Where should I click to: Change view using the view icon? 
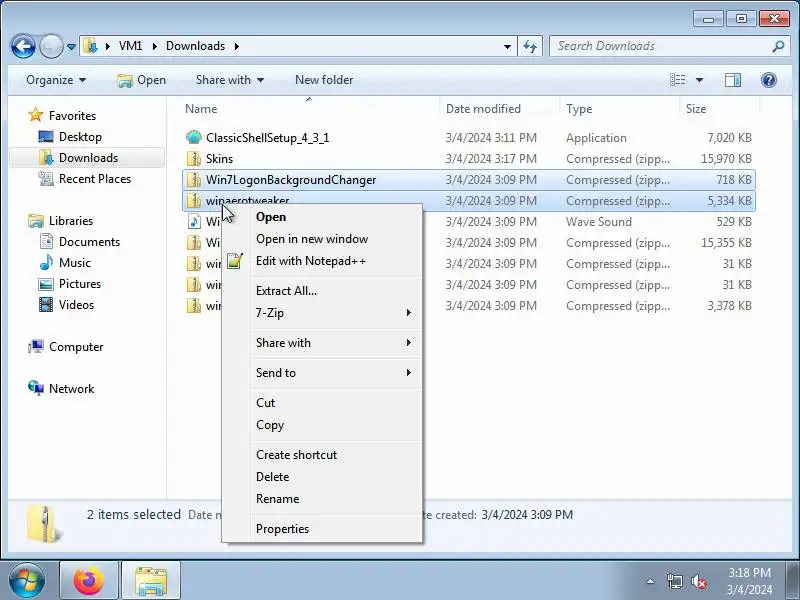678,80
